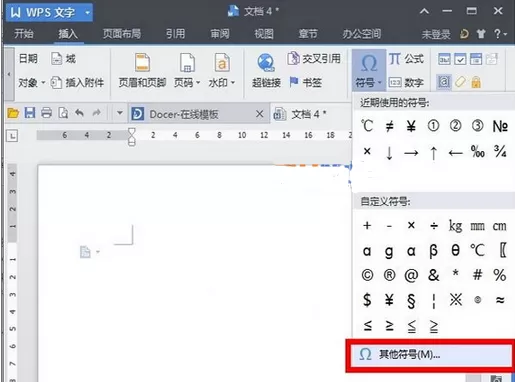Click the 交叉引用 cross-reference button
The height and width of the screenshot is (382, 515).
314,59
